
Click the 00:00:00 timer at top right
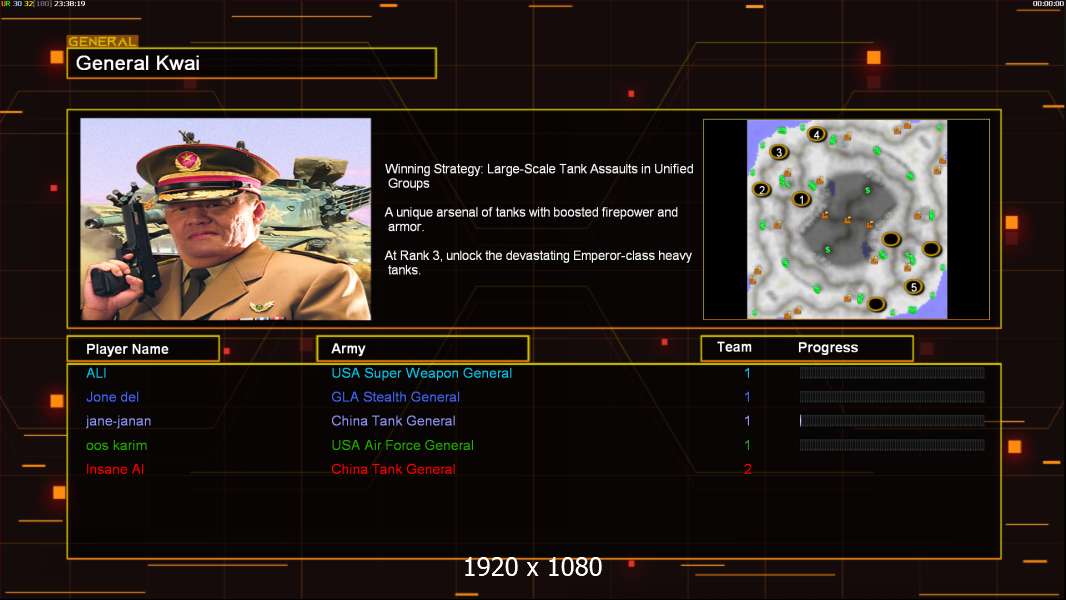[1048, 4]
